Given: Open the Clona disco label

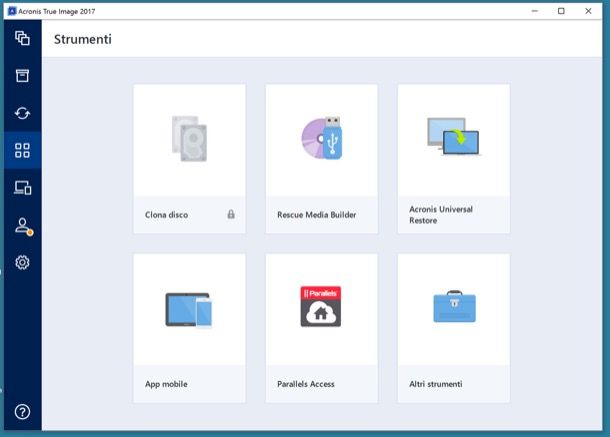Looking at the screenshot, I should [167, 215].
